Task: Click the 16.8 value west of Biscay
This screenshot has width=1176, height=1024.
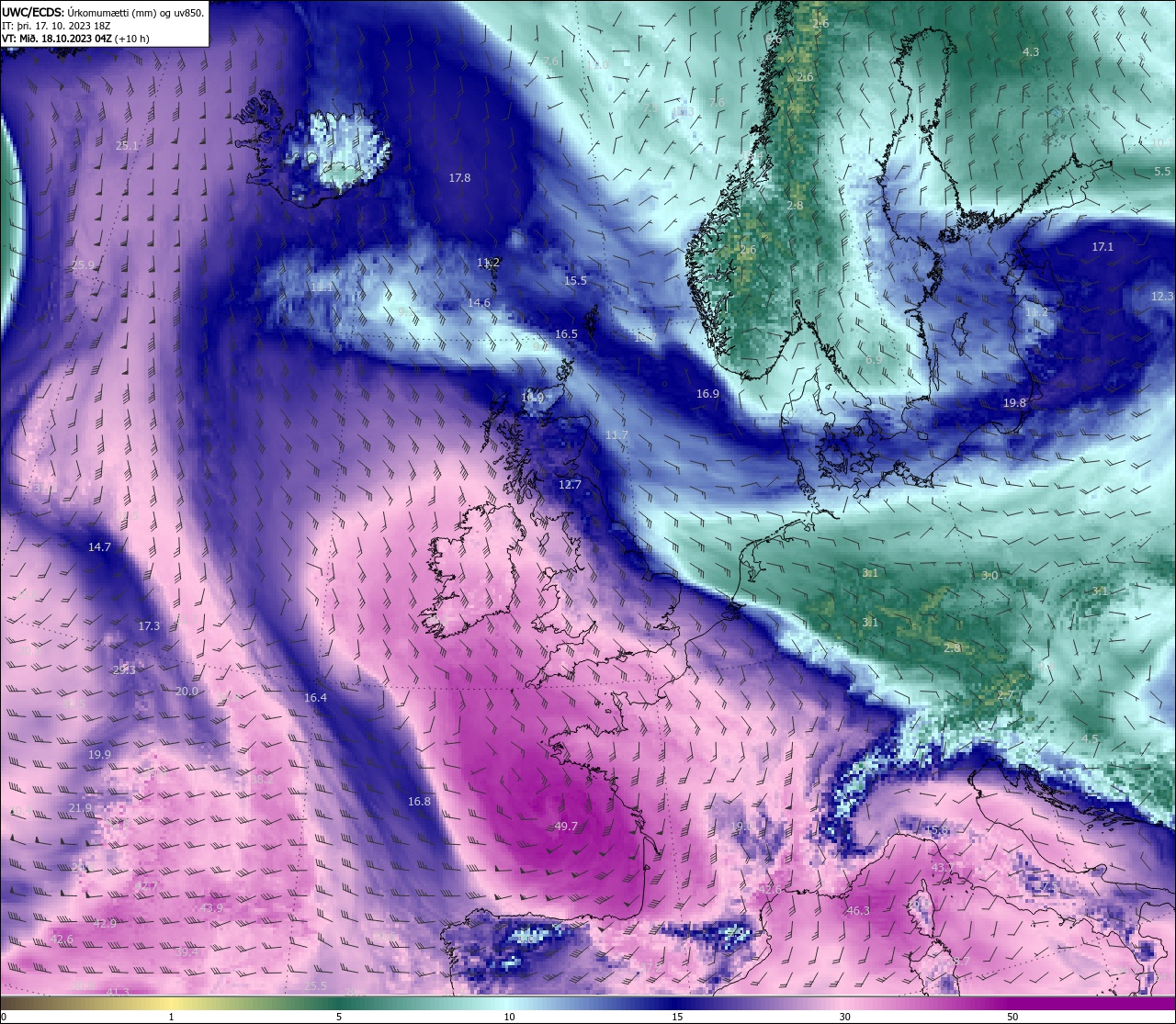Action: point(419,802)
